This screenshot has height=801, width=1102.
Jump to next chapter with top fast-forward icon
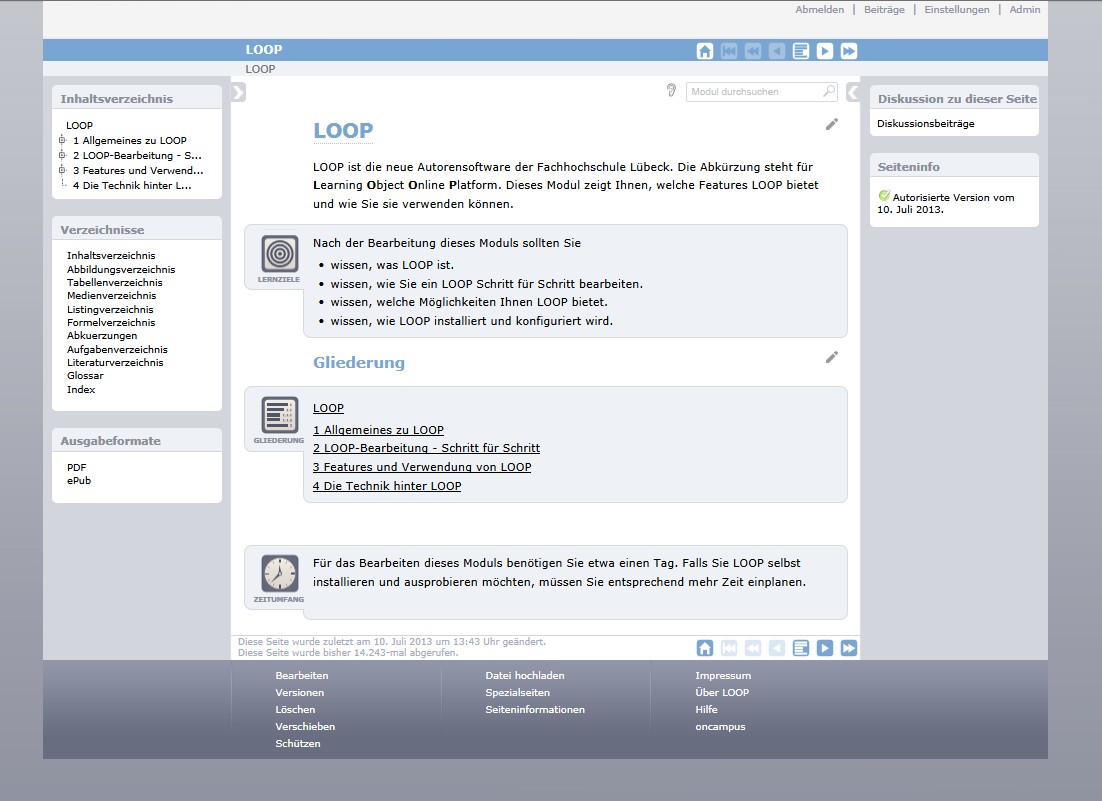click(x=849, y=51)
